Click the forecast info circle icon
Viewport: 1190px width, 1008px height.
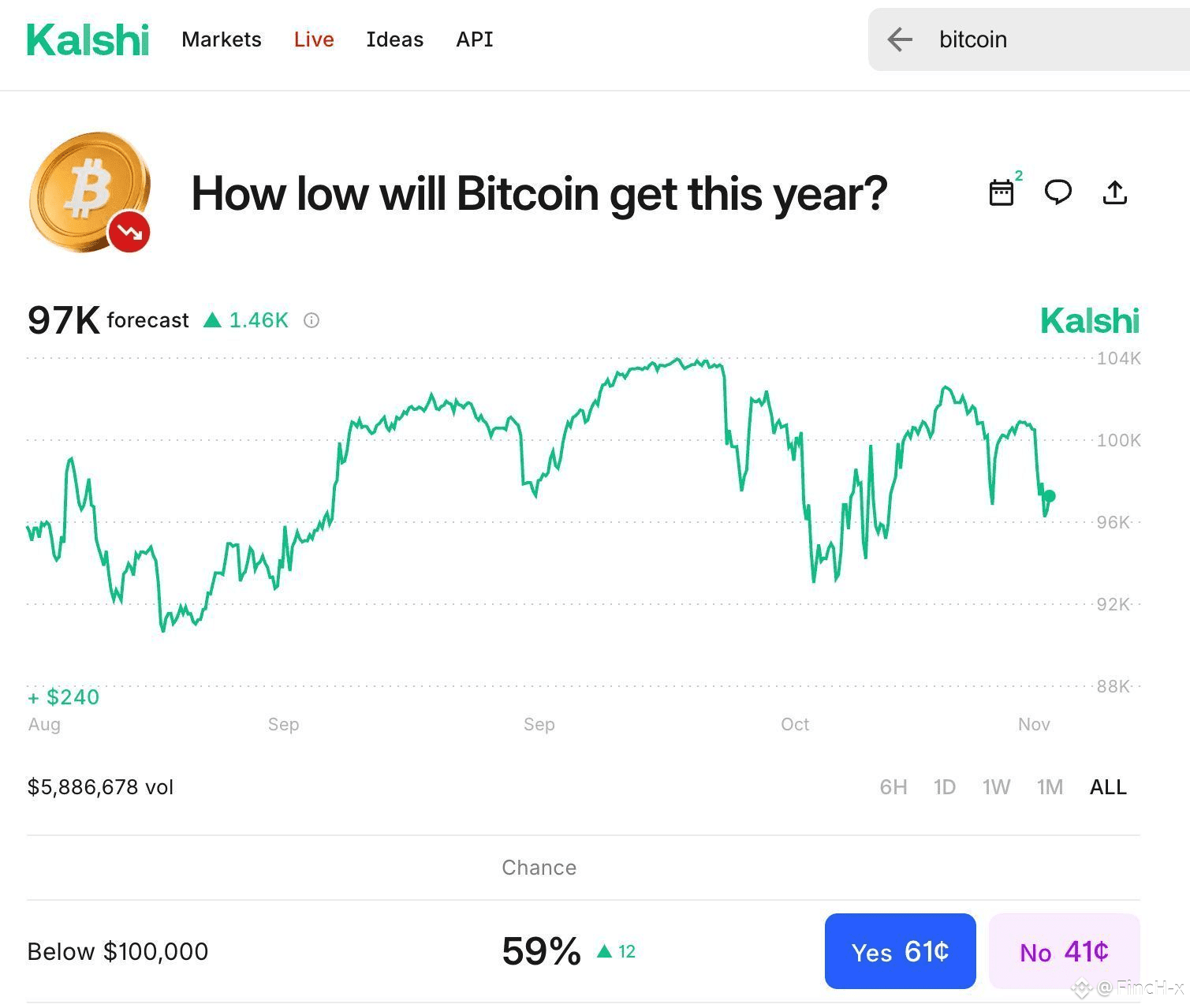(311, 320)
